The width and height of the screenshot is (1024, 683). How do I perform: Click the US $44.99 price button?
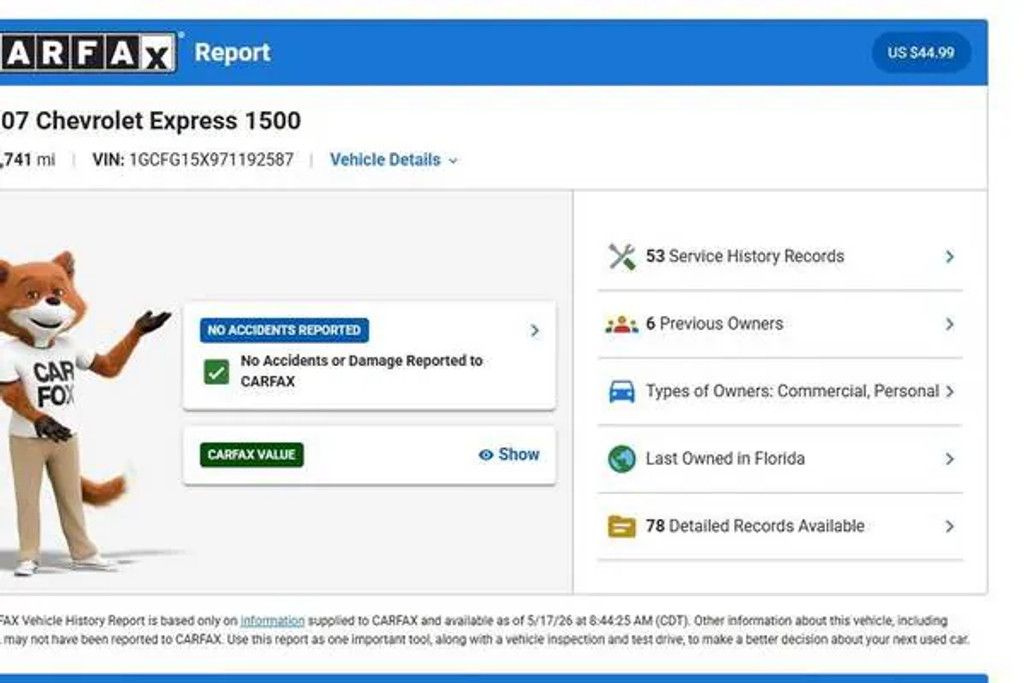click(921, 52)
